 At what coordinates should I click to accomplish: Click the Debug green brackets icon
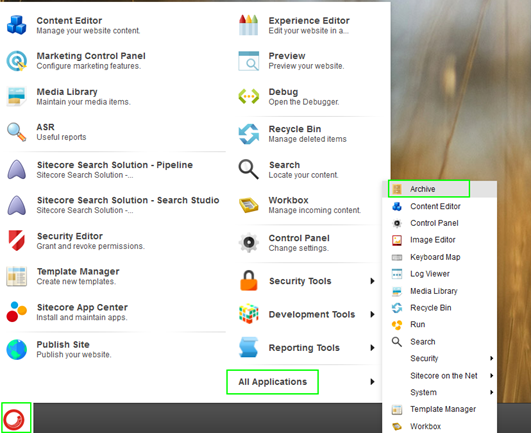tap(249, 96)
